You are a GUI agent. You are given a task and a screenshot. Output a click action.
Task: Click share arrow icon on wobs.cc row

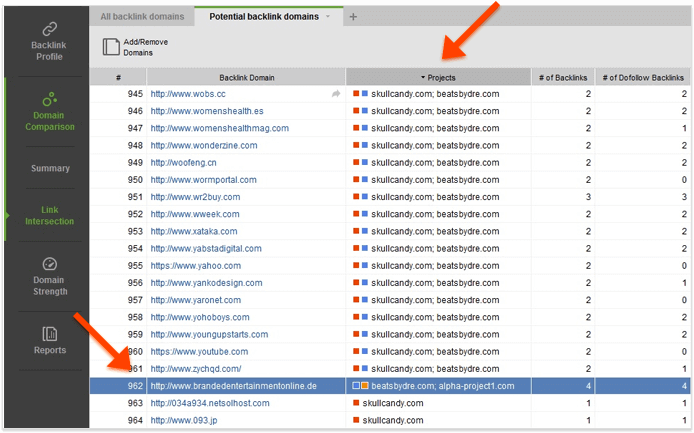click(336, 94)
